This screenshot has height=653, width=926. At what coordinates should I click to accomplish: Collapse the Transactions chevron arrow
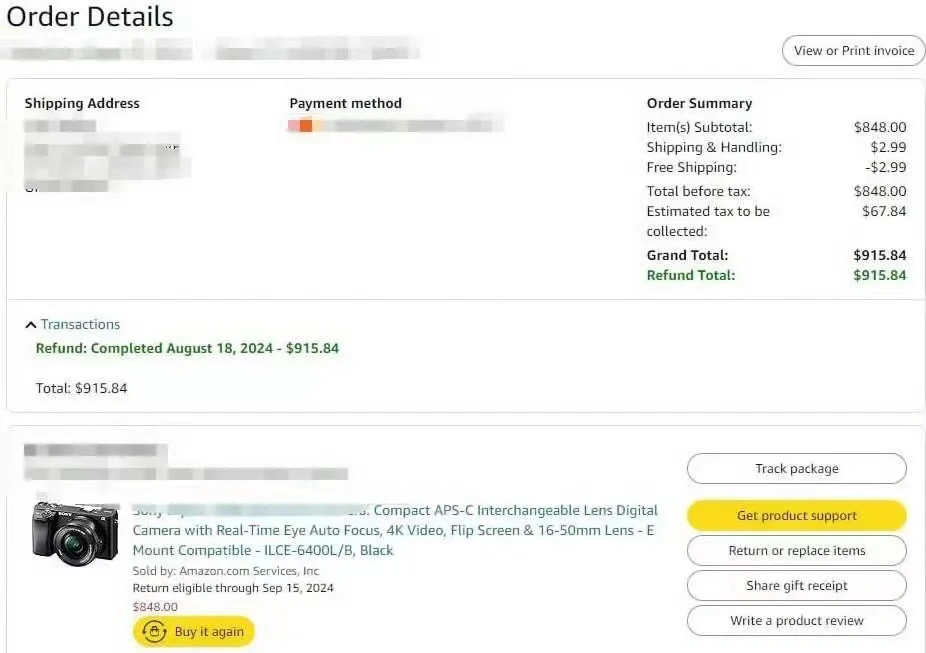[31, 325]
